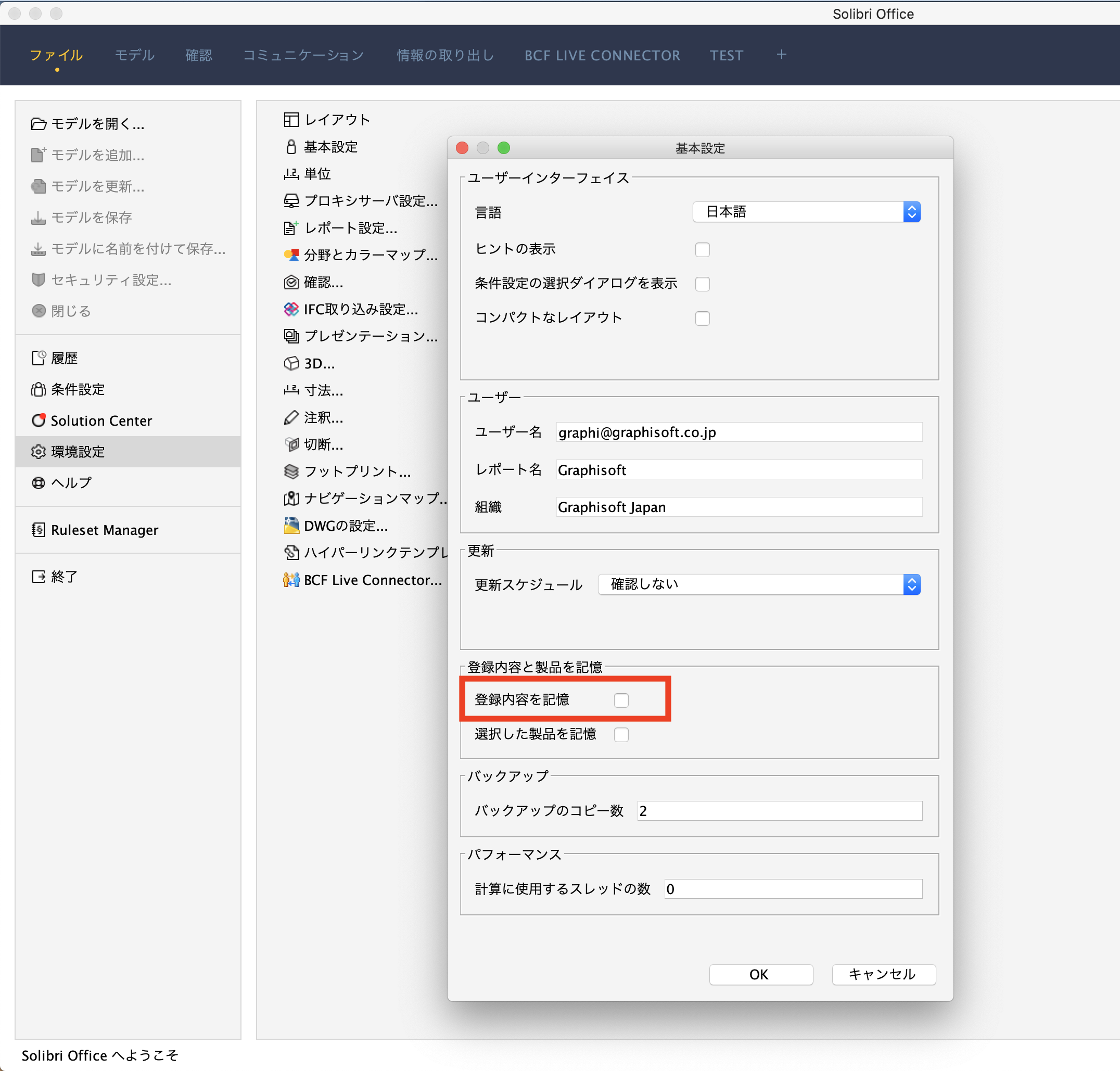Image resolution: width=1120 pixels, height=1071 pixels.
Task: Click the 確認 settings icon in list
Action: [291, 282]
